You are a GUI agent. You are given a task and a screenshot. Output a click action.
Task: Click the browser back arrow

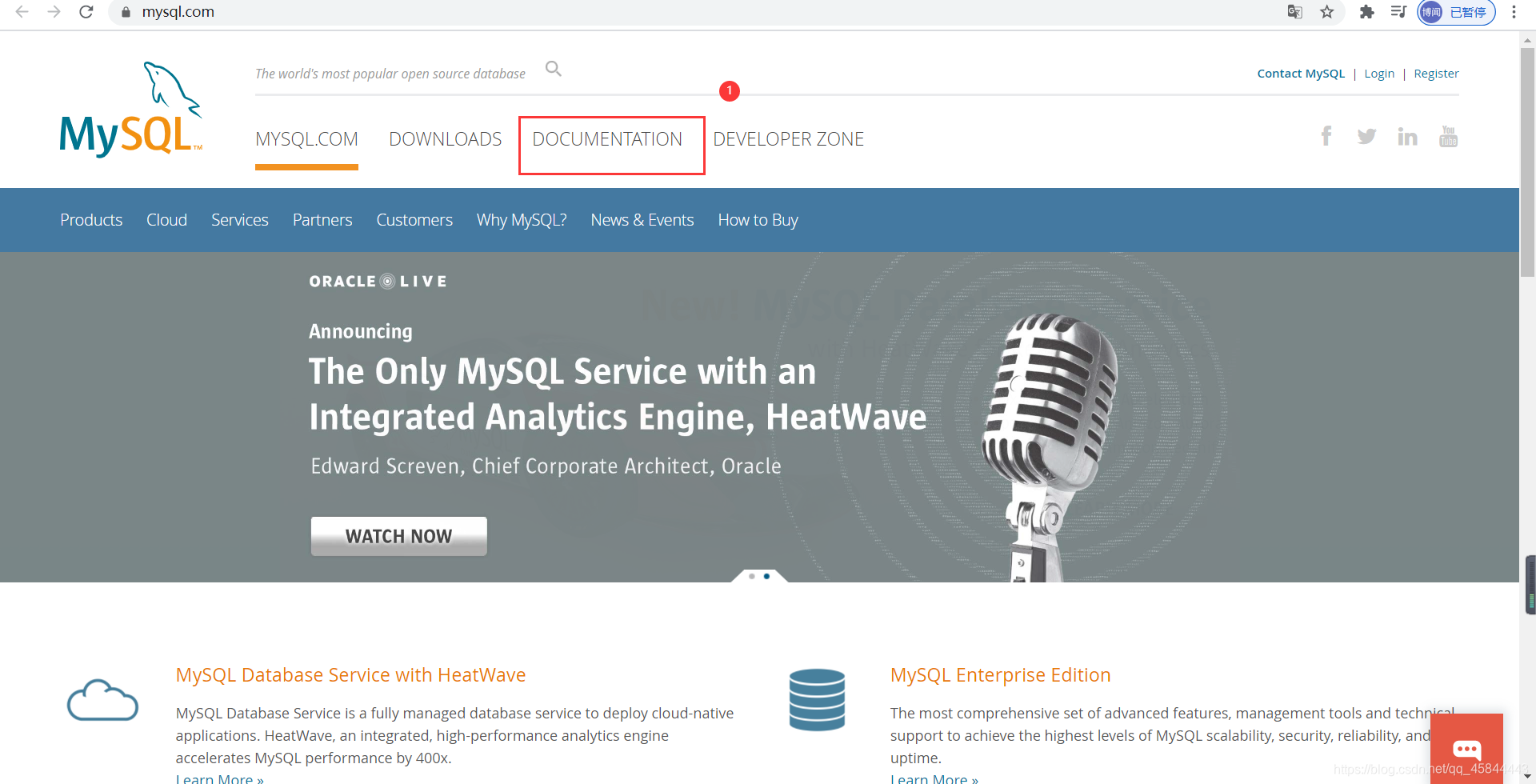(x=22, y=12)
